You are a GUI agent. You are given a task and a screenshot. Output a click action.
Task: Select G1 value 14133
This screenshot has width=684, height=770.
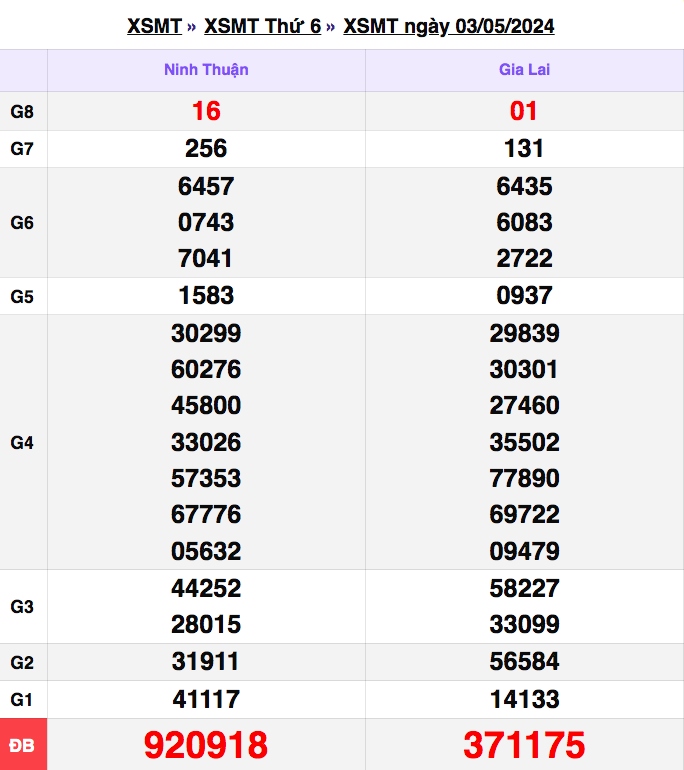pyautogui.click(x=524, y=699)
